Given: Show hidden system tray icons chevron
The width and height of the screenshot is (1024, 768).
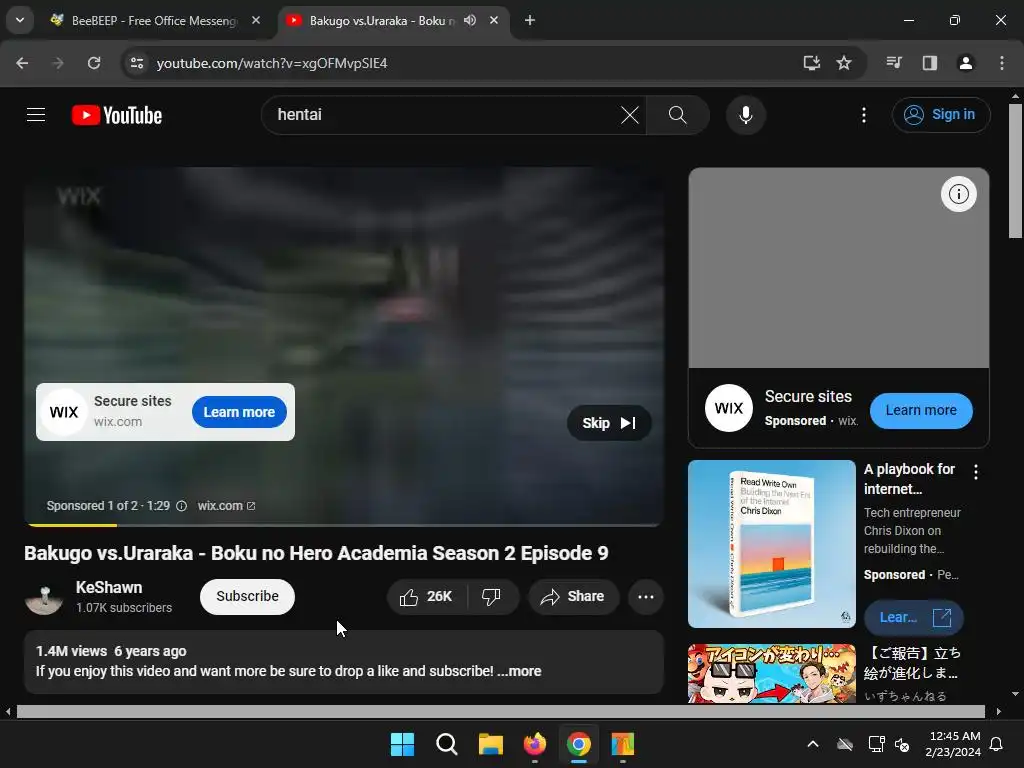Looking at the screenshot, I should pos(812,744).
